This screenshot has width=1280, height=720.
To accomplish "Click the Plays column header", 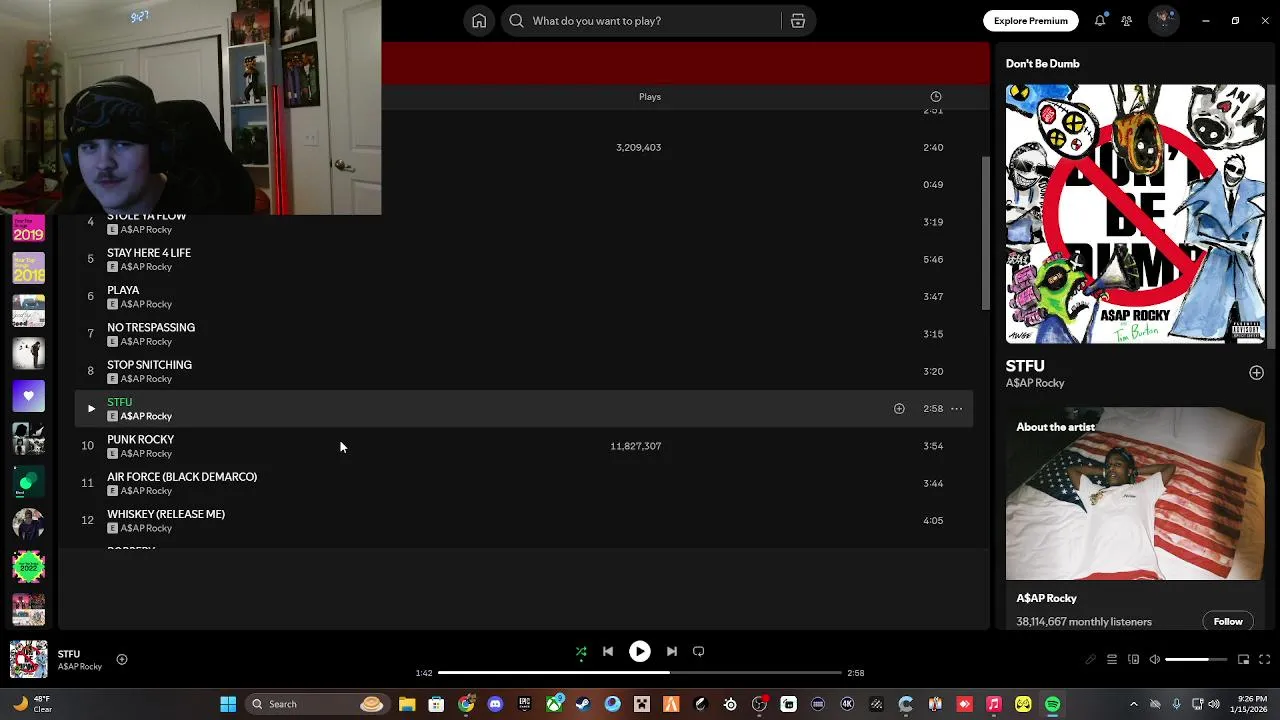I will (x=650, y=97).
